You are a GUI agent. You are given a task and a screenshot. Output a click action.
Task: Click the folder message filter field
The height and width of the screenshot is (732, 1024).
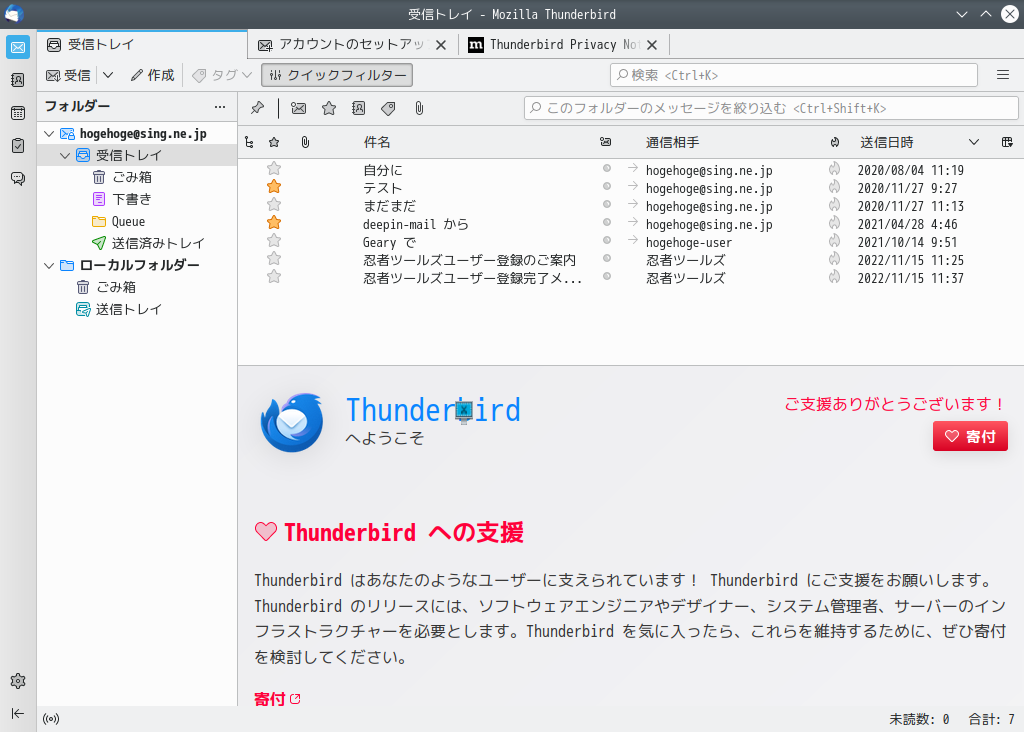click(771, 108)
